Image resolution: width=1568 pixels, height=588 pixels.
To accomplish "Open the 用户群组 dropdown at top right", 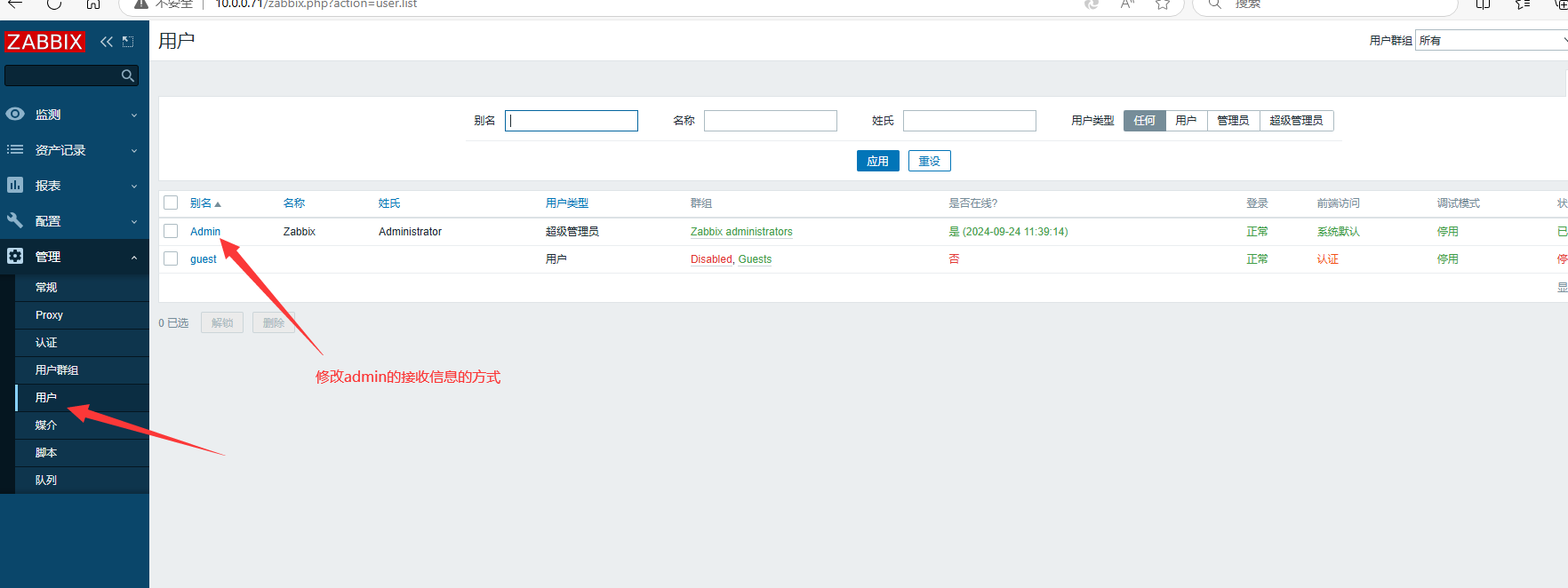I will tap(1492, 40).
